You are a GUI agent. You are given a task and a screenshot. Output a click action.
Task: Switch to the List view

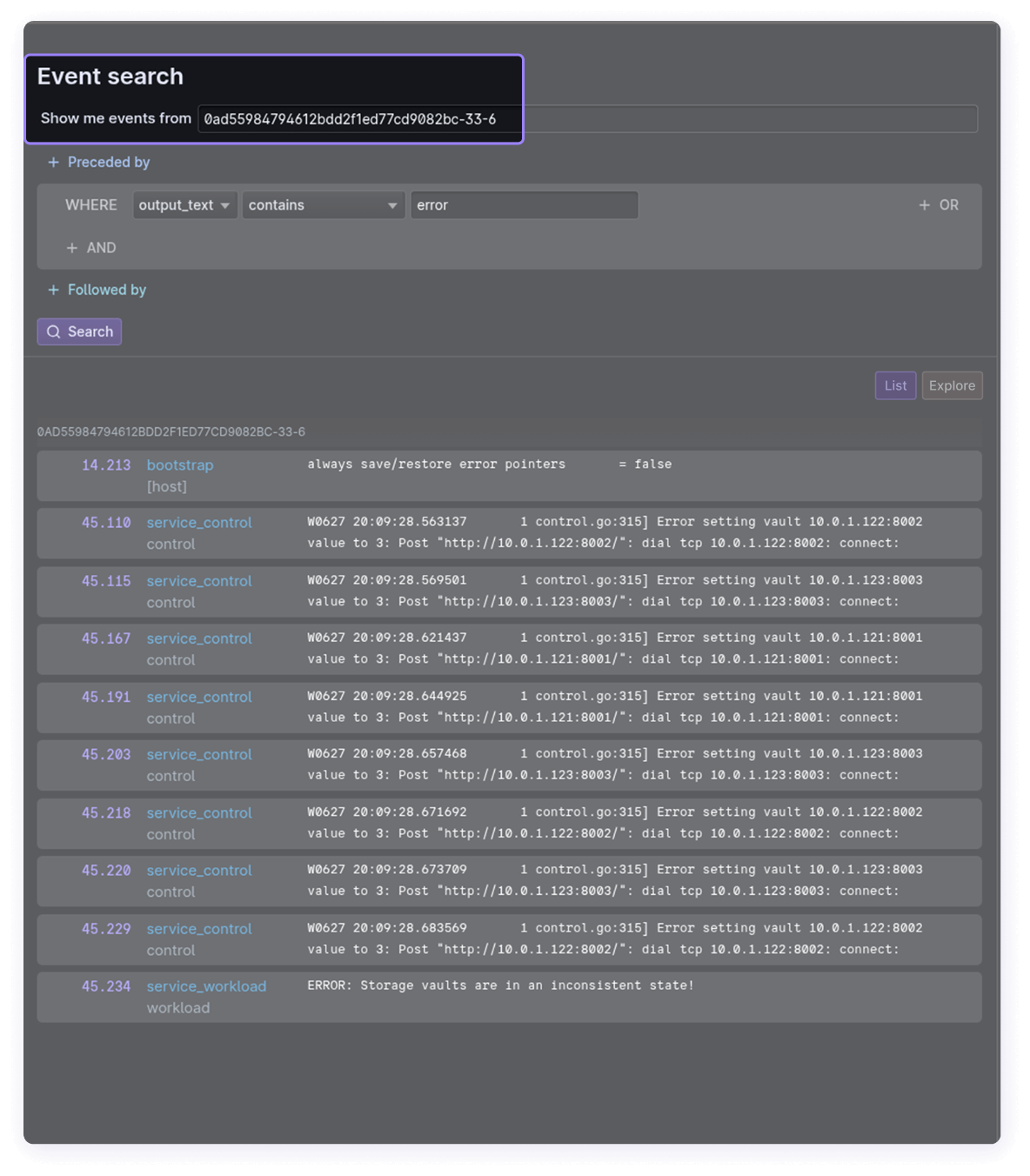point(895,386)
